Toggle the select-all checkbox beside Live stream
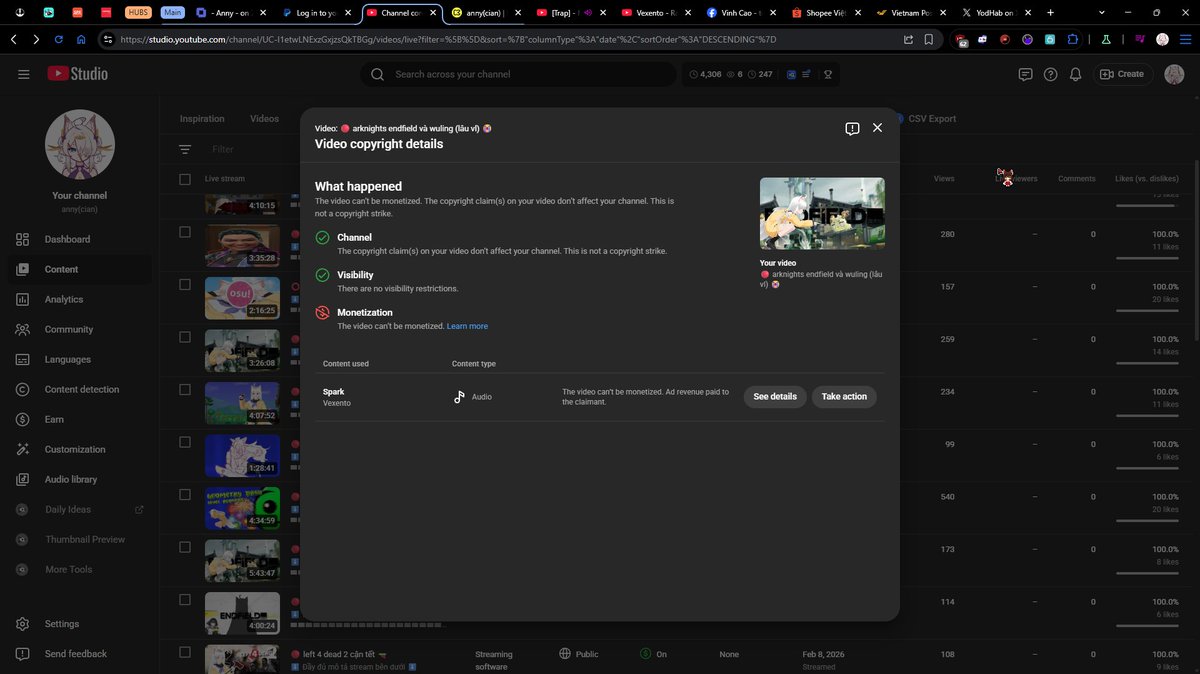This screenshot has height=674, width=1200. (x=185, y=179)
